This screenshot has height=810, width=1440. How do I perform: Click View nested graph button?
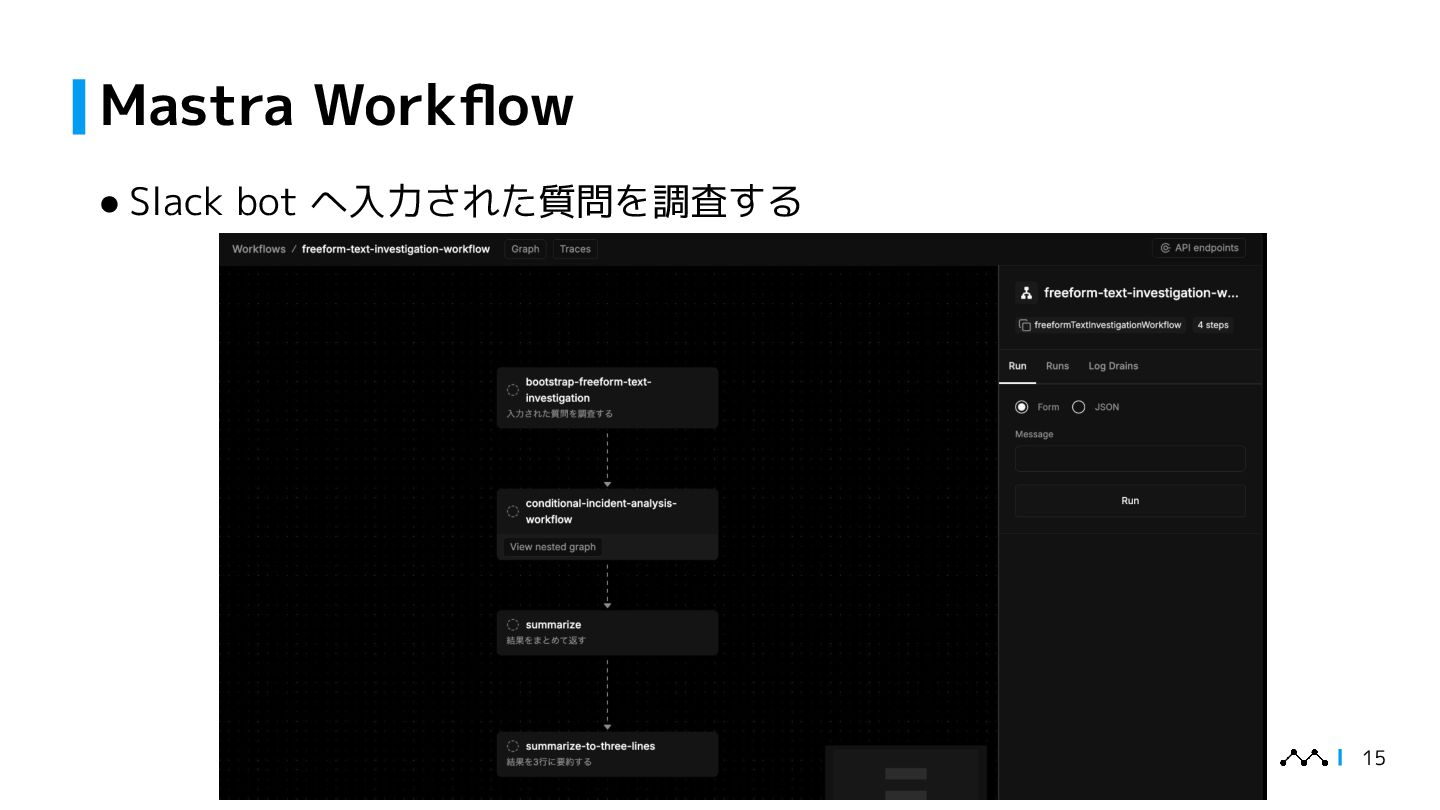click(553, 547)
